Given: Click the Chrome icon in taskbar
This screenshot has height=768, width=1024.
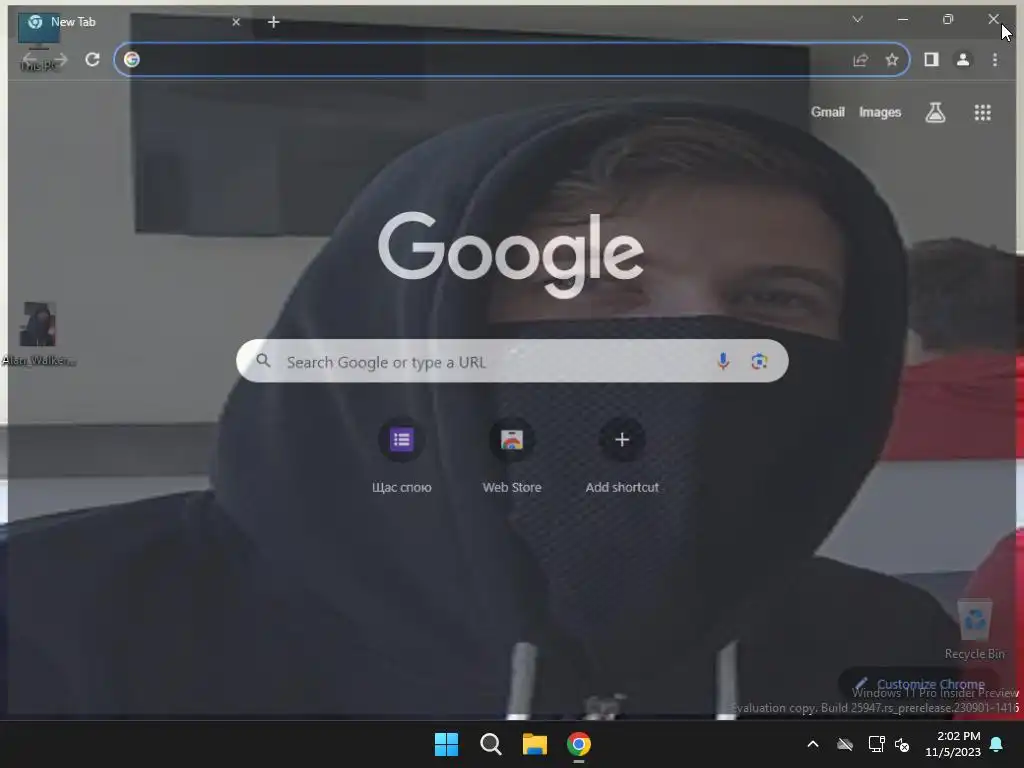Looking at the screenshot, I should click(x=579, y=744).
